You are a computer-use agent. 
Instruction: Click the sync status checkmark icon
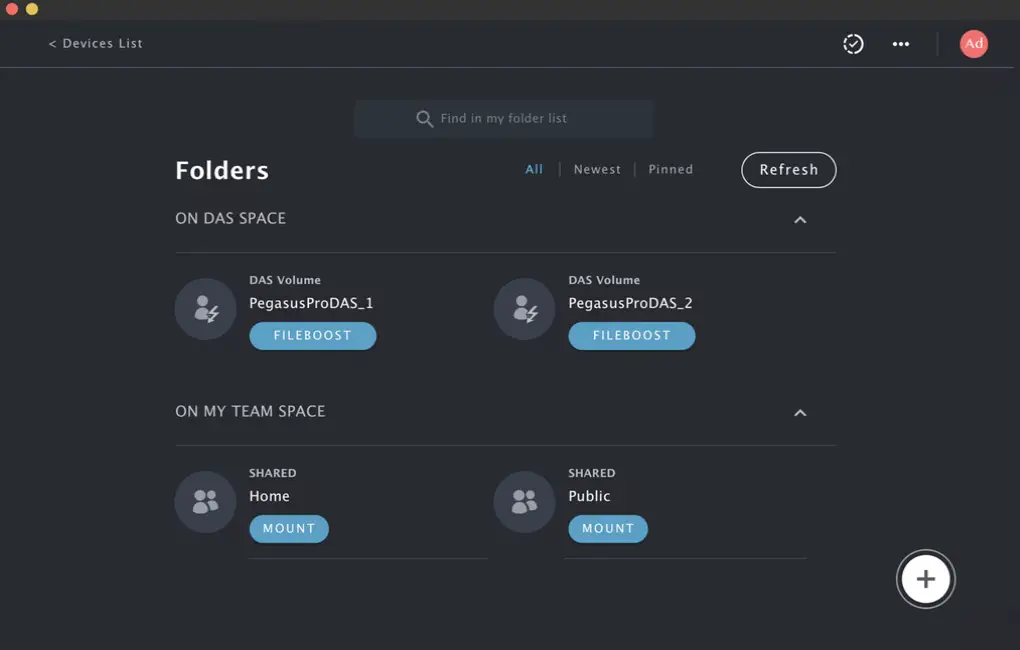coord(853,44)
